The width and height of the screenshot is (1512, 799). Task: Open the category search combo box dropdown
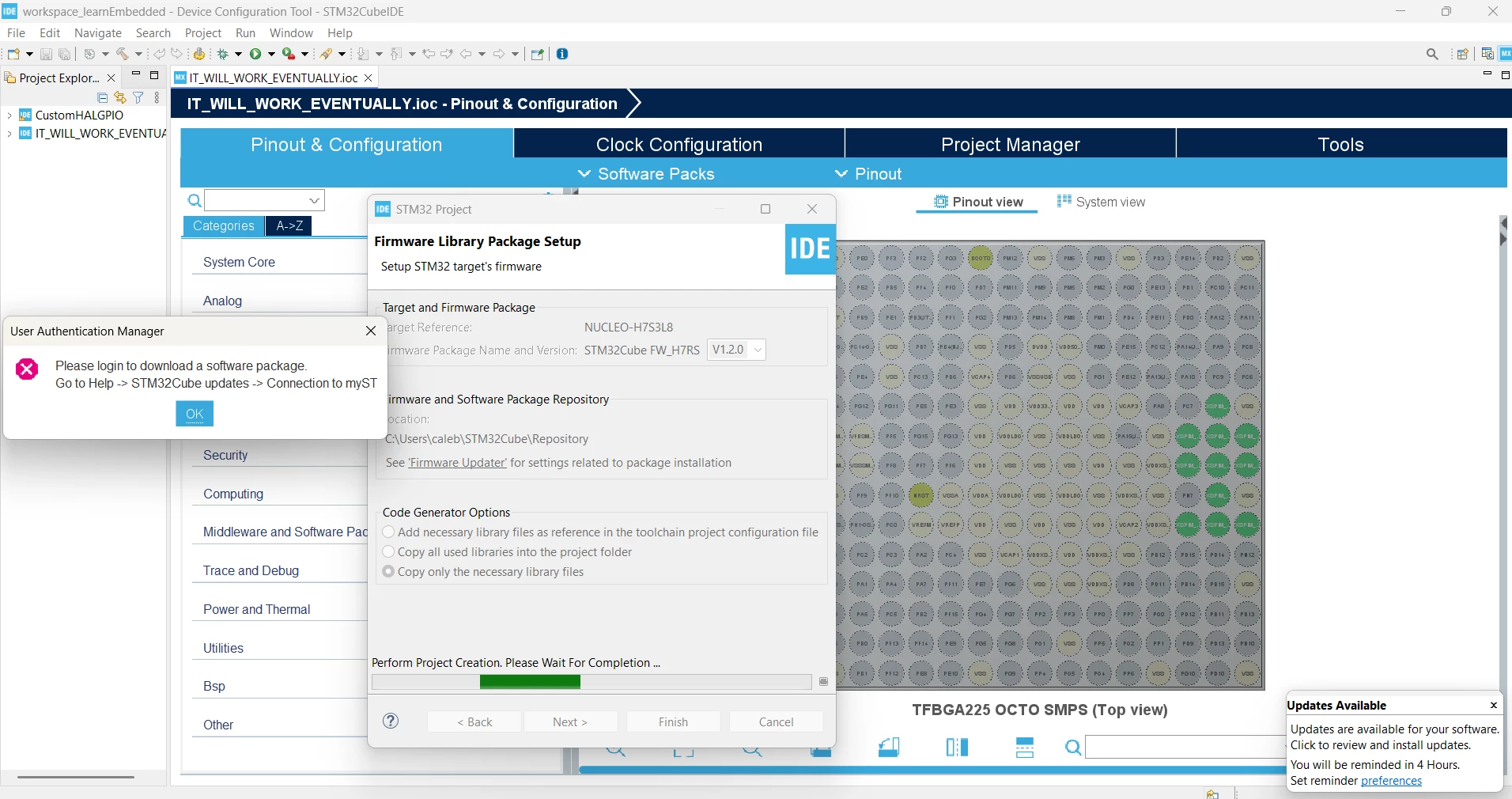coord(314,200)
